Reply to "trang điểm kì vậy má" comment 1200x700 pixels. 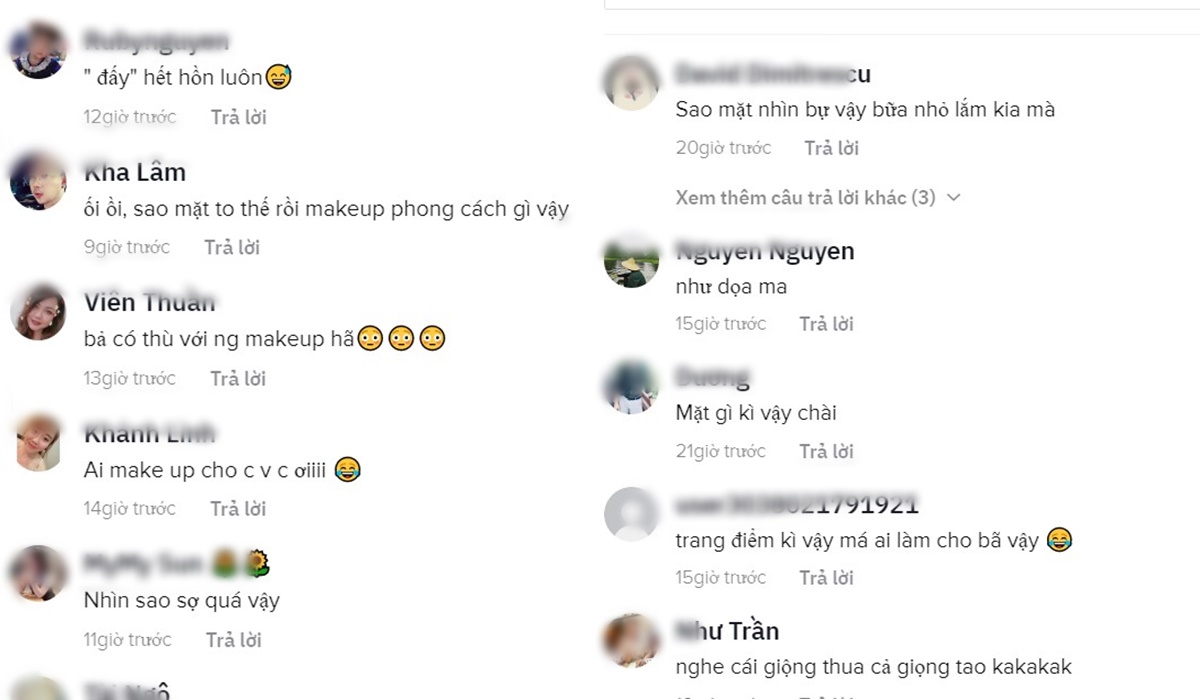tap(826, 577)
